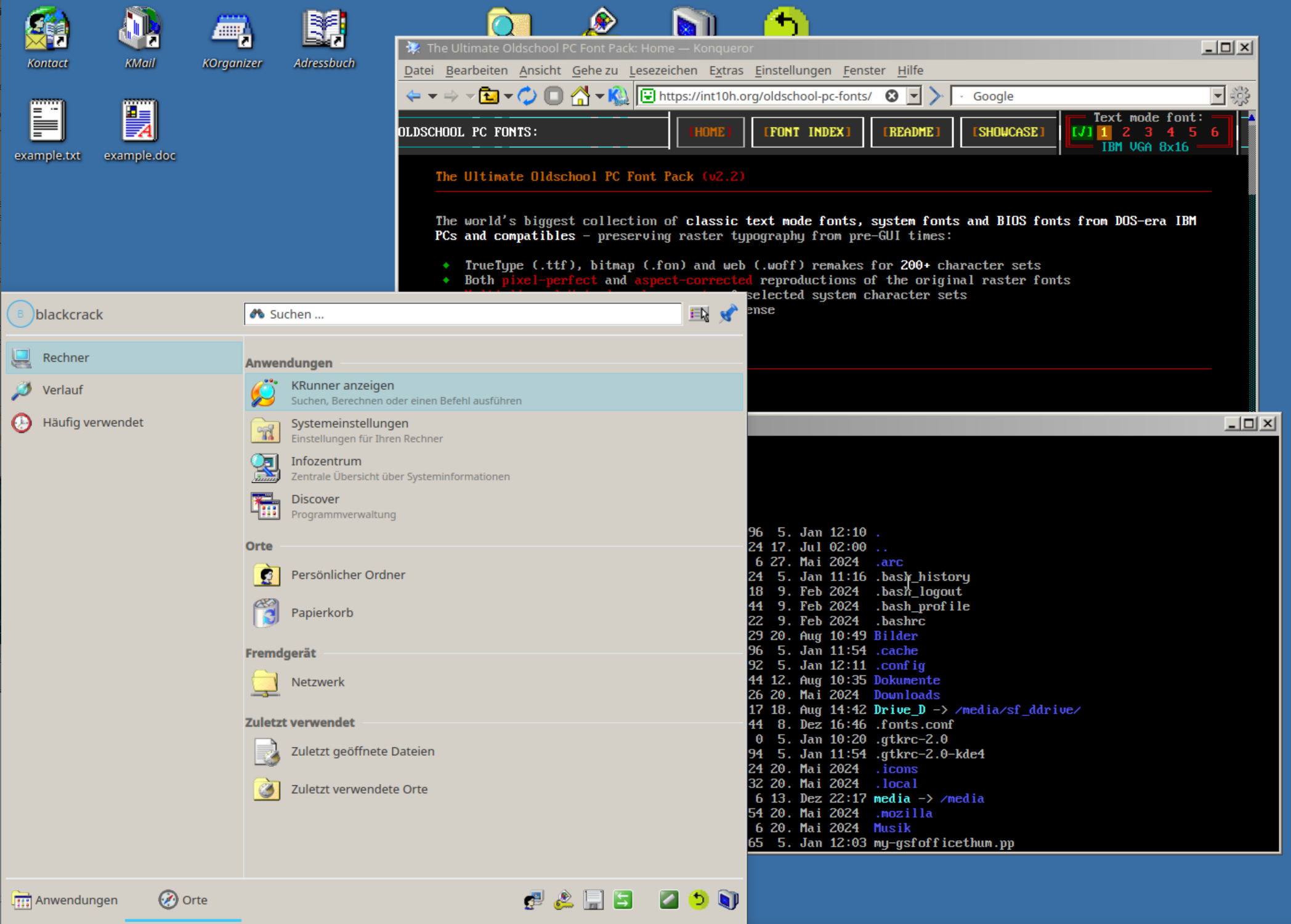This screenshot has height=924, width=1291.
Task: Launch KRunner anzeigen
Action: (494, 392)
